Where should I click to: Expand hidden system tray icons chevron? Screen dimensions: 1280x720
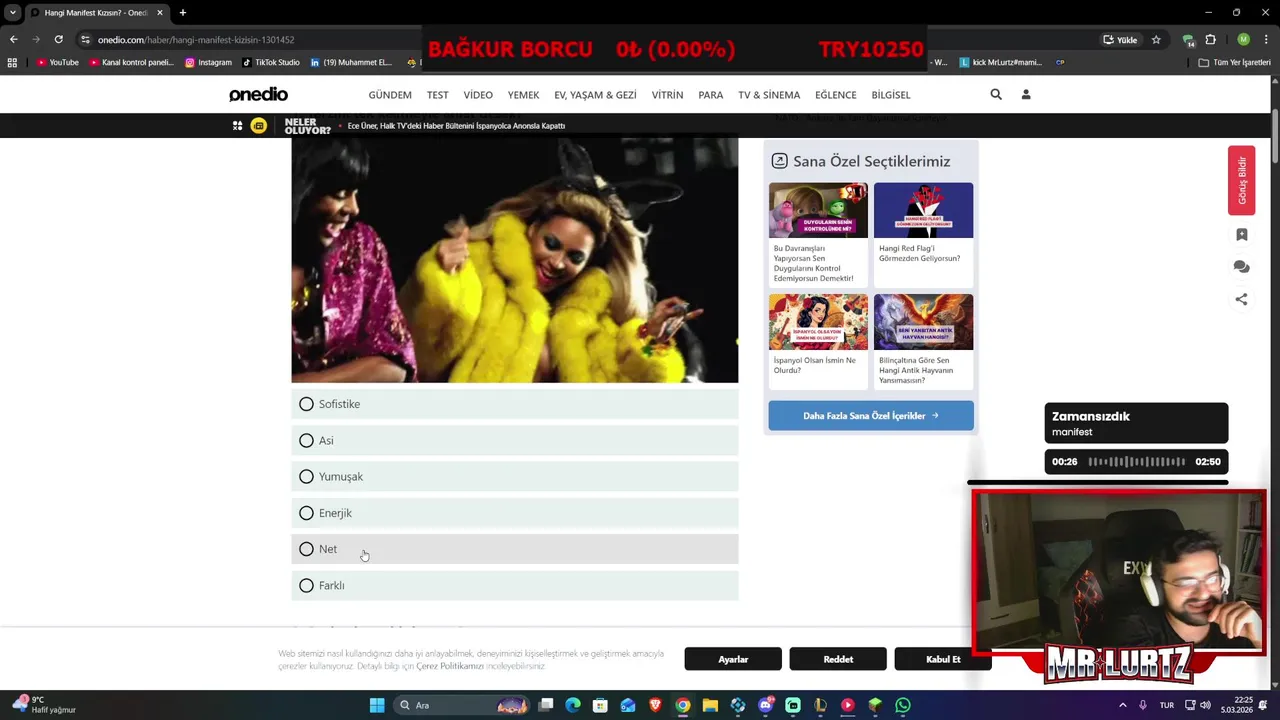tap(1122, 705)
